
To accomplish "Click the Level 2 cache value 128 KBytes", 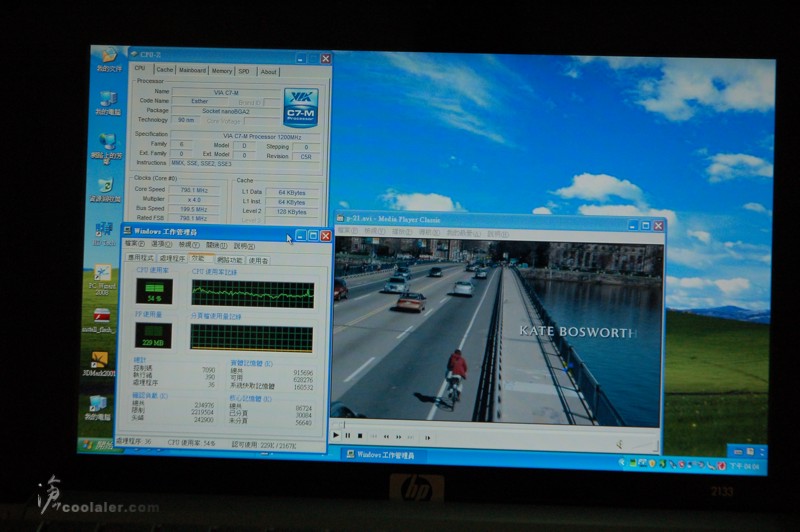I will [x=292, y=212].
